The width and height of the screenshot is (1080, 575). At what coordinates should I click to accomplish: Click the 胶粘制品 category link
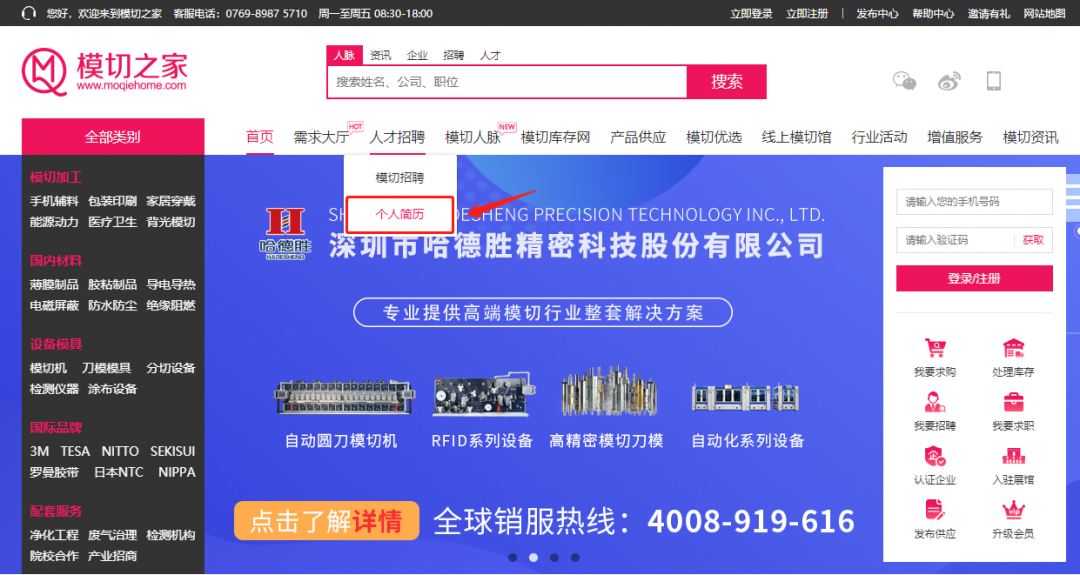point(112,284)
